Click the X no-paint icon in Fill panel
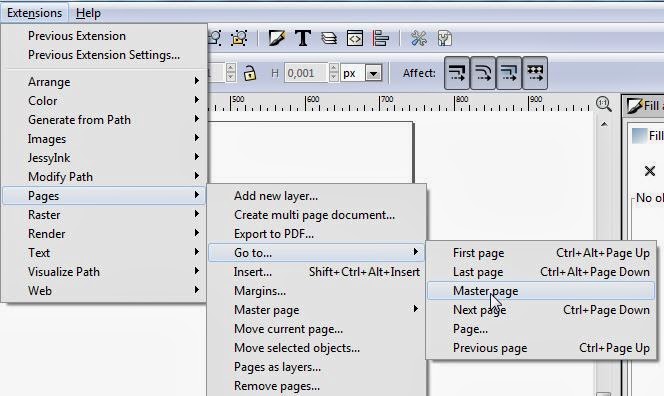The height and width of the screenshot is (396, 664). pyautogui.click(x=650, y=171)
